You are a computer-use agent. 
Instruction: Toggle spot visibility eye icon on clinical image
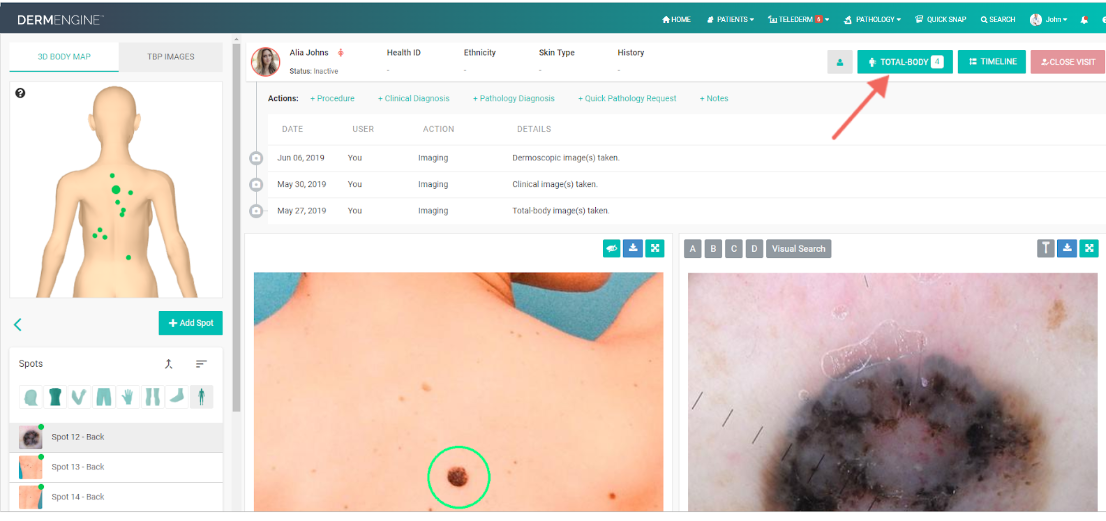612,248
